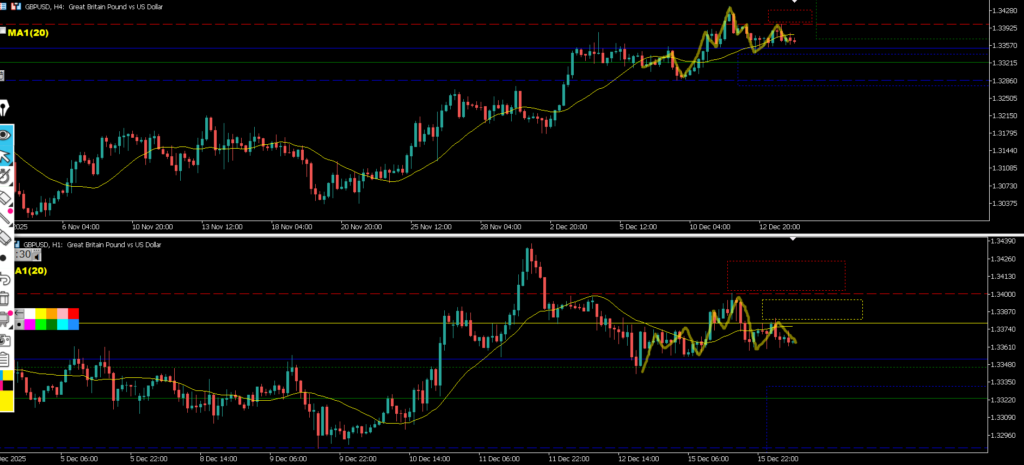
Task: Pick the light pink swatch in color palette
Action: coord(63,315)
